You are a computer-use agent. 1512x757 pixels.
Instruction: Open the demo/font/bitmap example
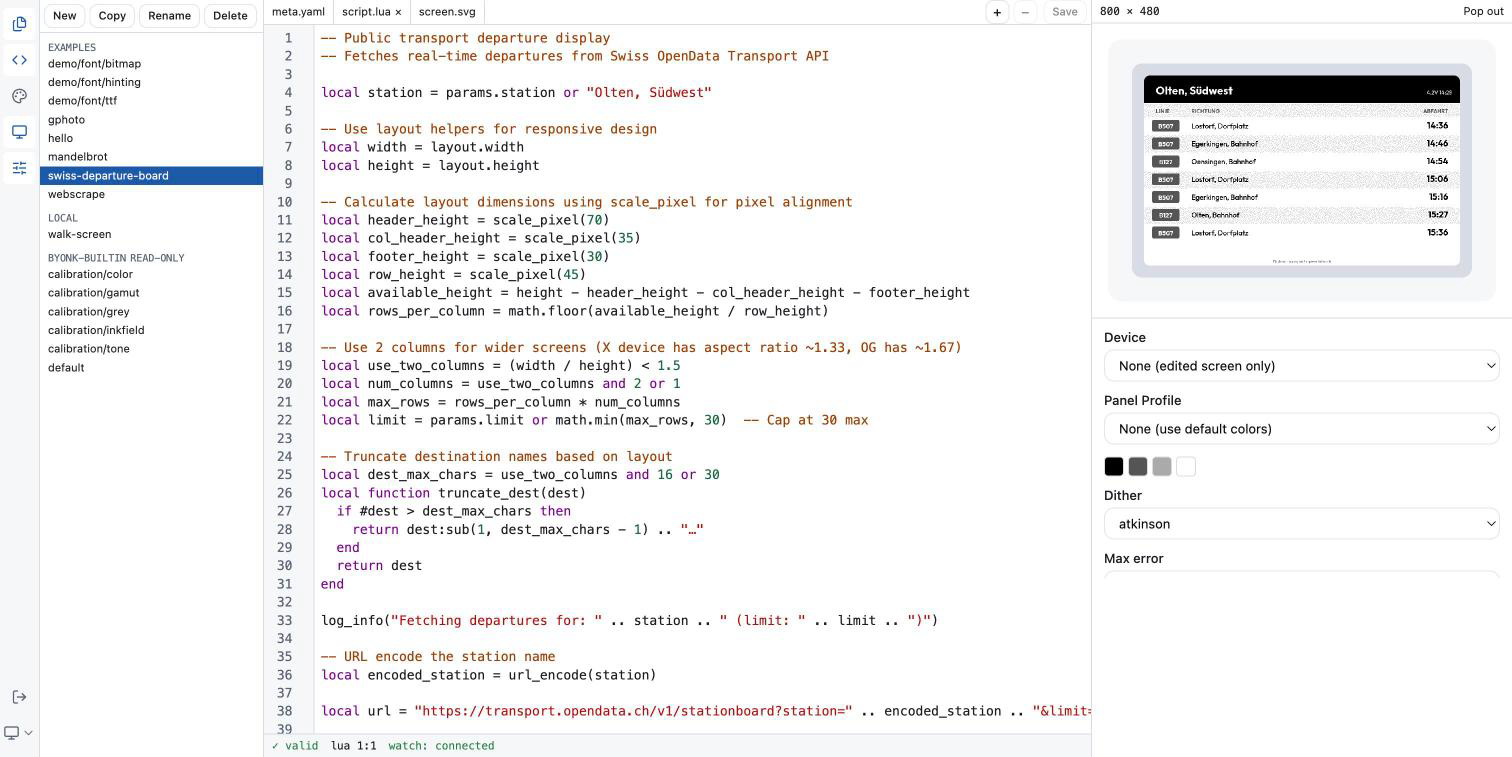(x=151, y=64)
